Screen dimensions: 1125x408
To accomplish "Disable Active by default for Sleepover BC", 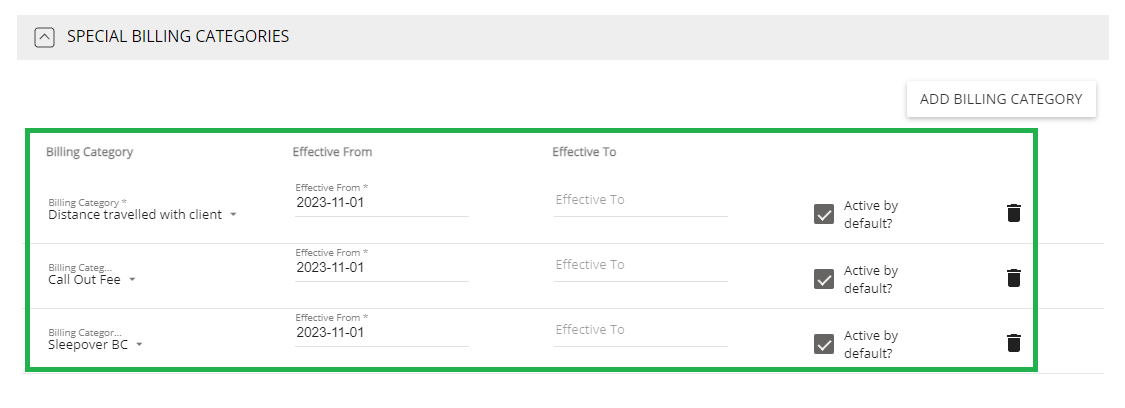I will (824, 345).
